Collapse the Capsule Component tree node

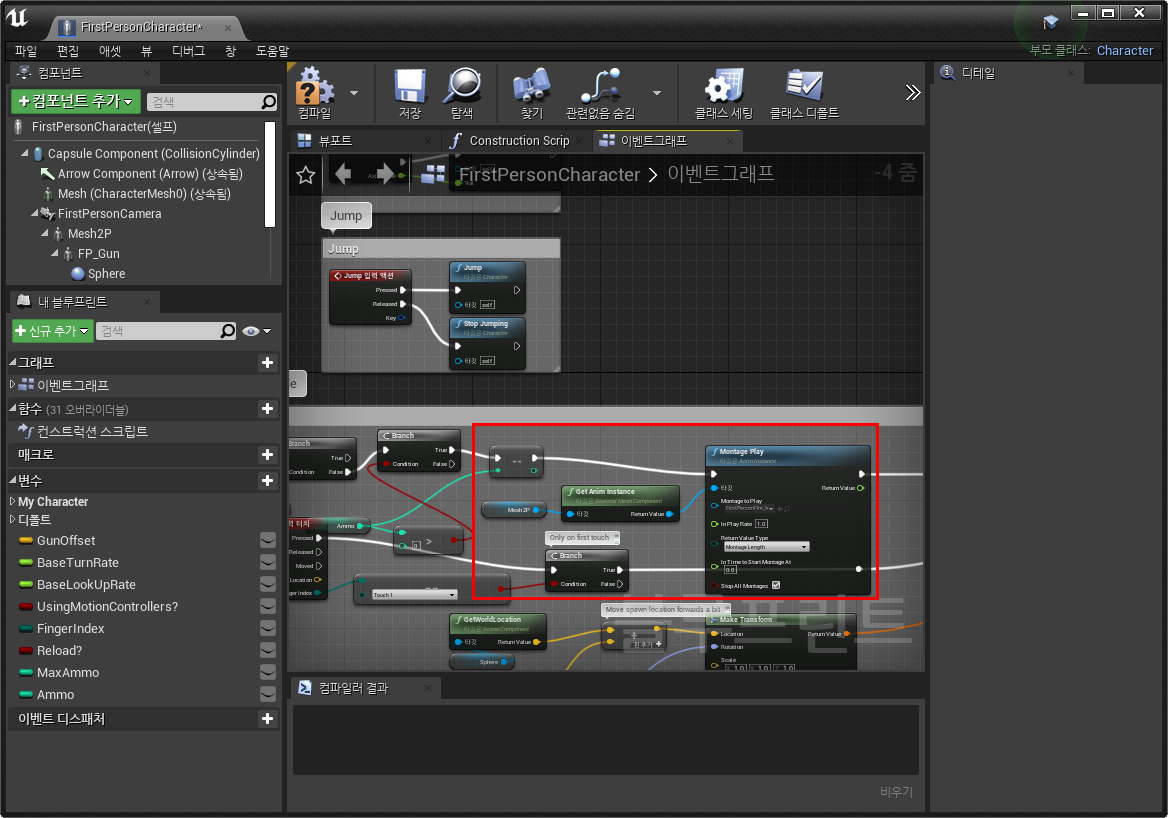(25, 153)
